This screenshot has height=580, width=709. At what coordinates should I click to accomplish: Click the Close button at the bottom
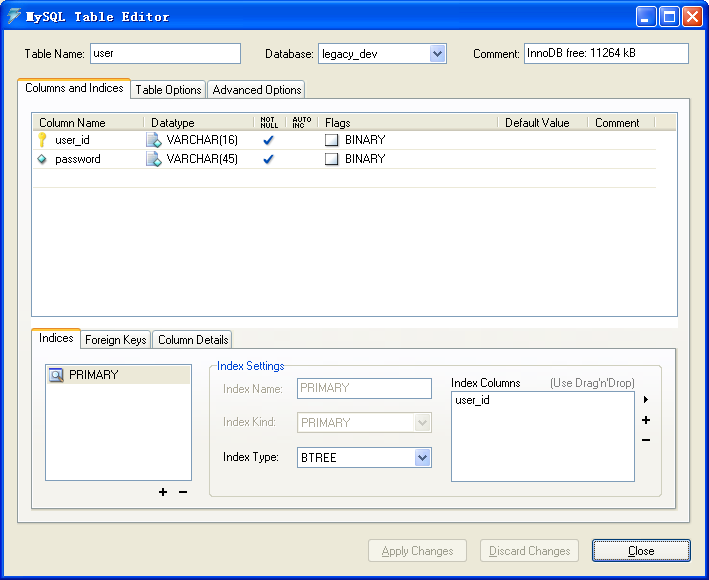tap(641, 551)
